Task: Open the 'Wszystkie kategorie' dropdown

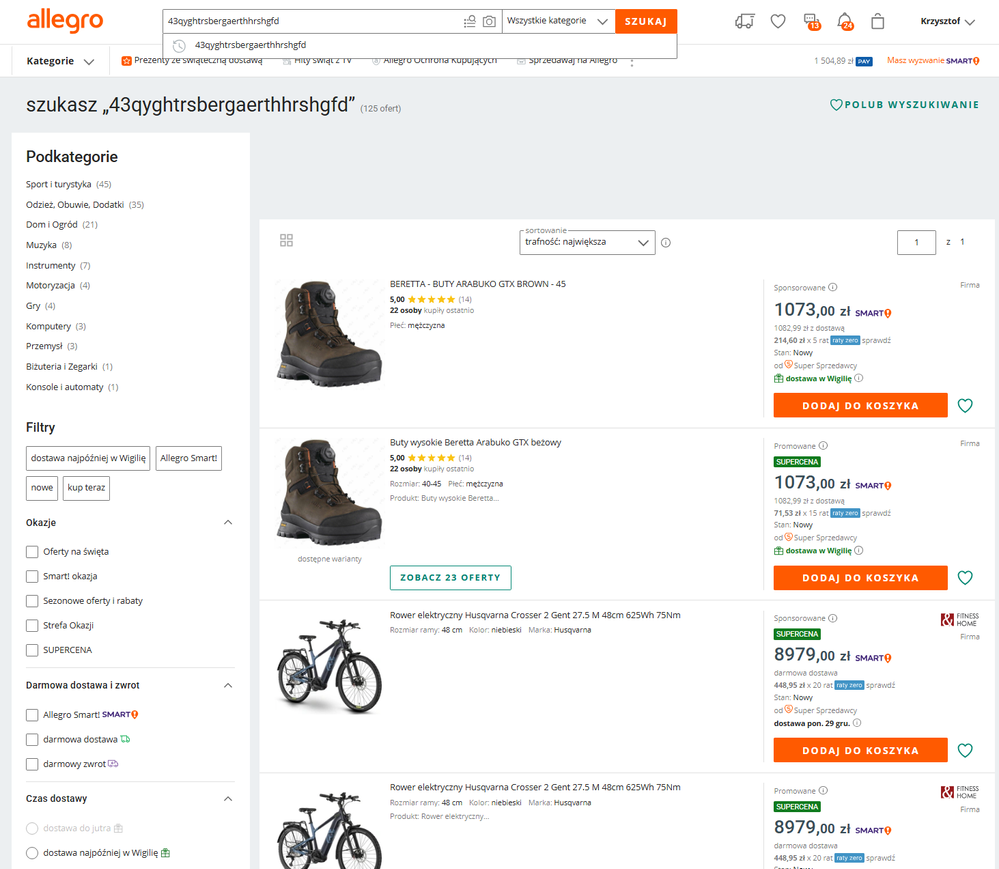Action: (558, 21)
